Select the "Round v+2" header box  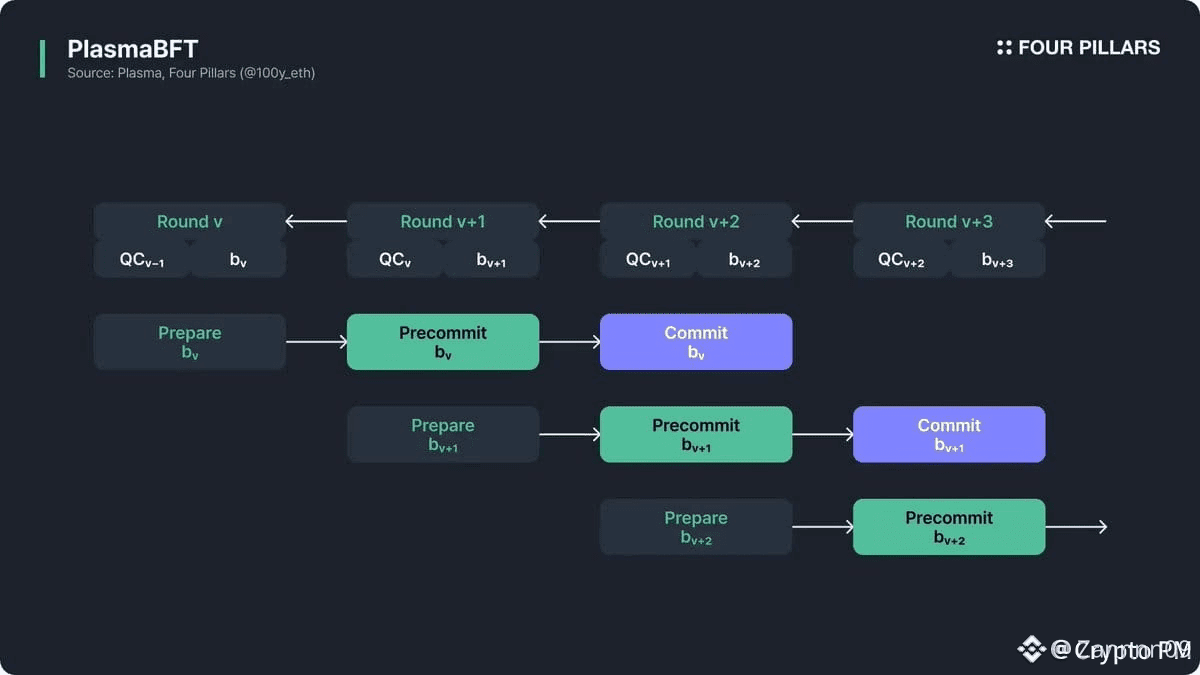696,221
